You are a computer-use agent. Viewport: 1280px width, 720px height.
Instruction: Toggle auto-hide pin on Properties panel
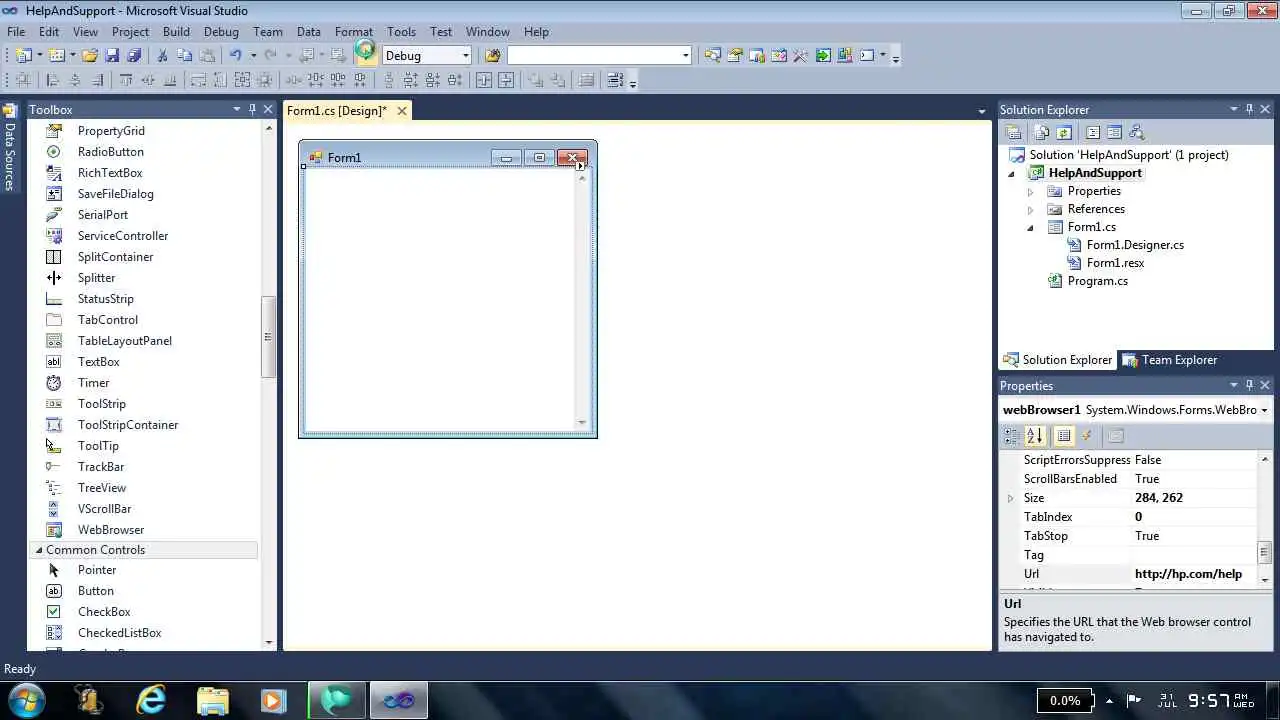click(x=1249, y=385)
